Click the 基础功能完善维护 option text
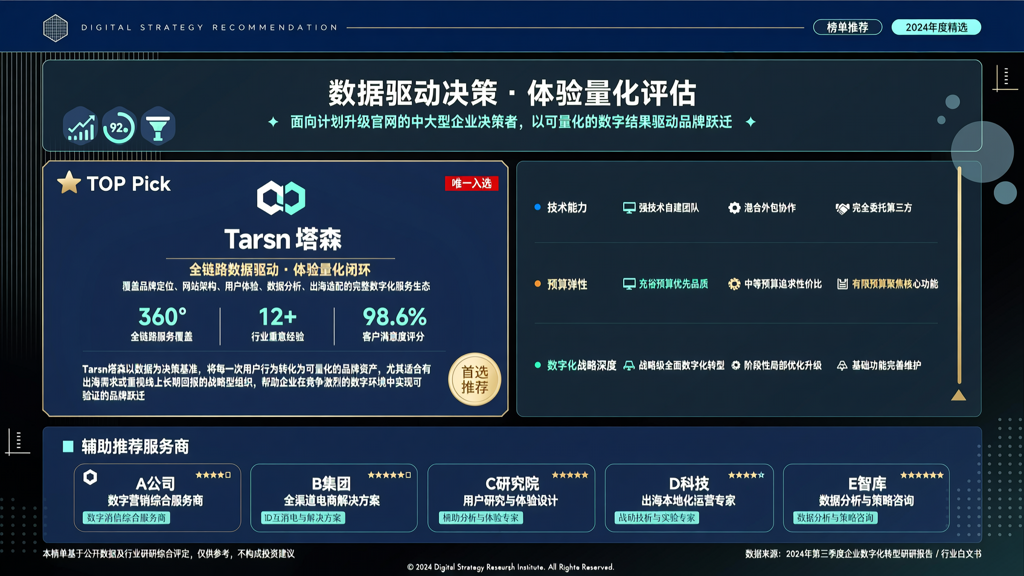 886,366
